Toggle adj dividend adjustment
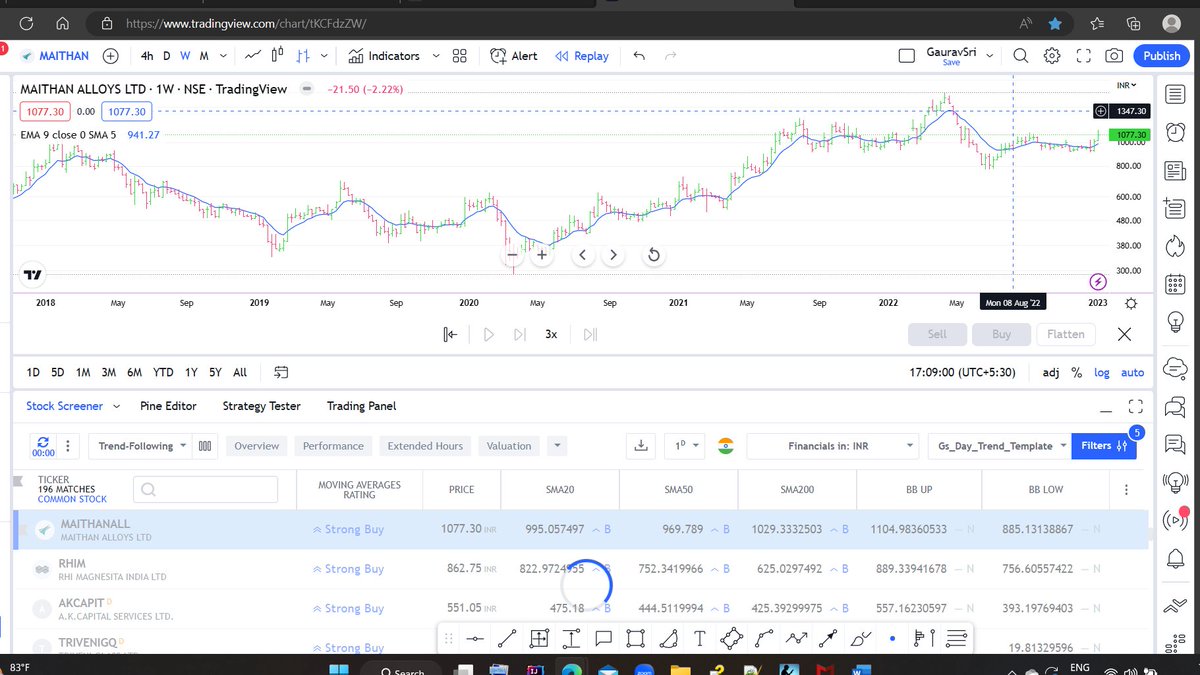Viewport: 1200px width, 675px height. 1050,372
